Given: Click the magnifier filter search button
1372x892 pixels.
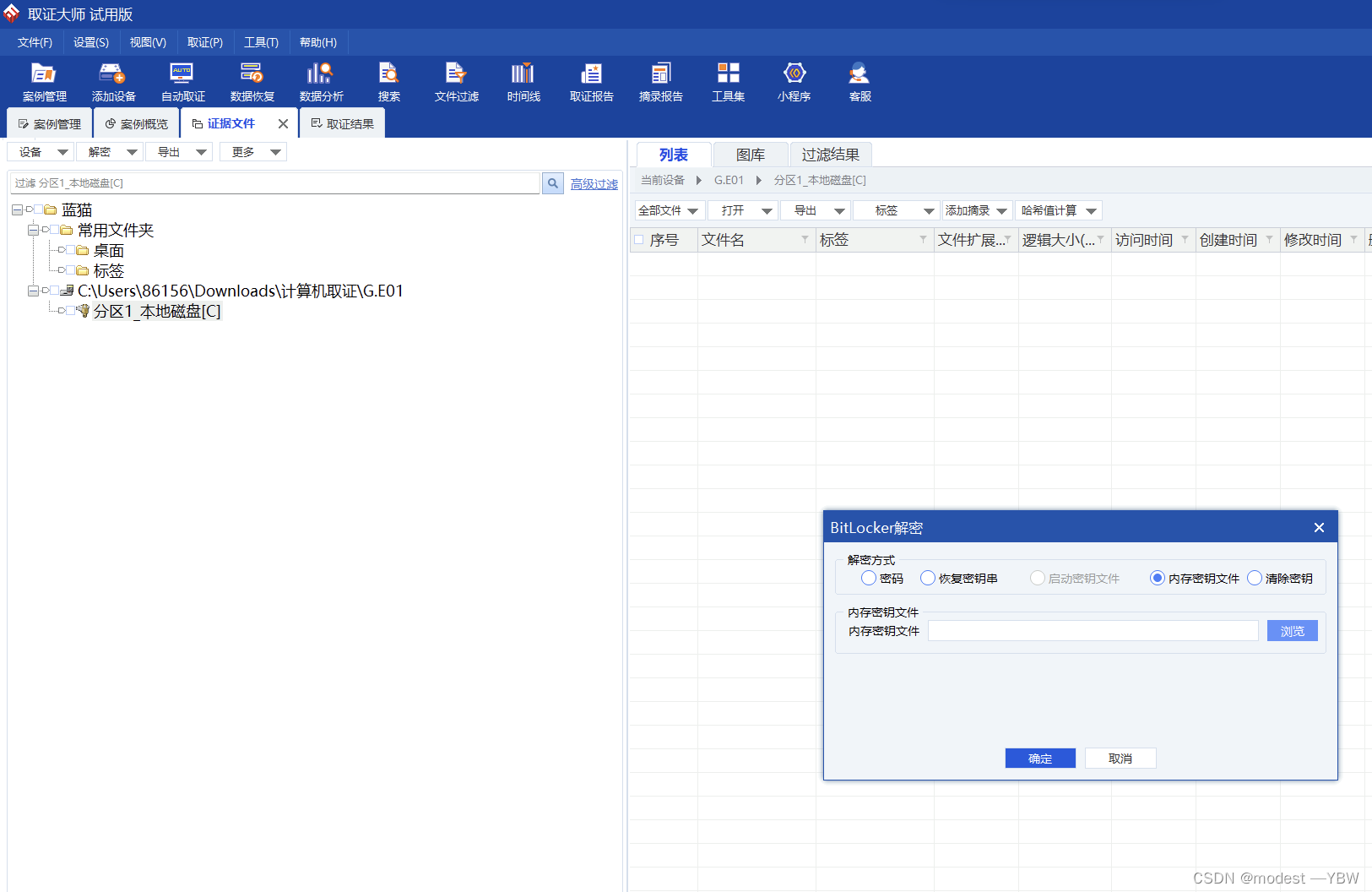Looking at the screenshot, I should [x=553, y=183].
